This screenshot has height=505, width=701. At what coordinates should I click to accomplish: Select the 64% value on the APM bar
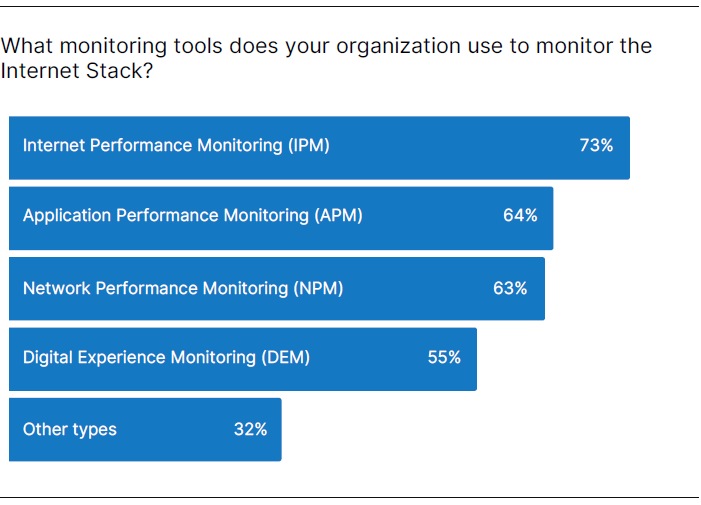[x=520, y=216]
